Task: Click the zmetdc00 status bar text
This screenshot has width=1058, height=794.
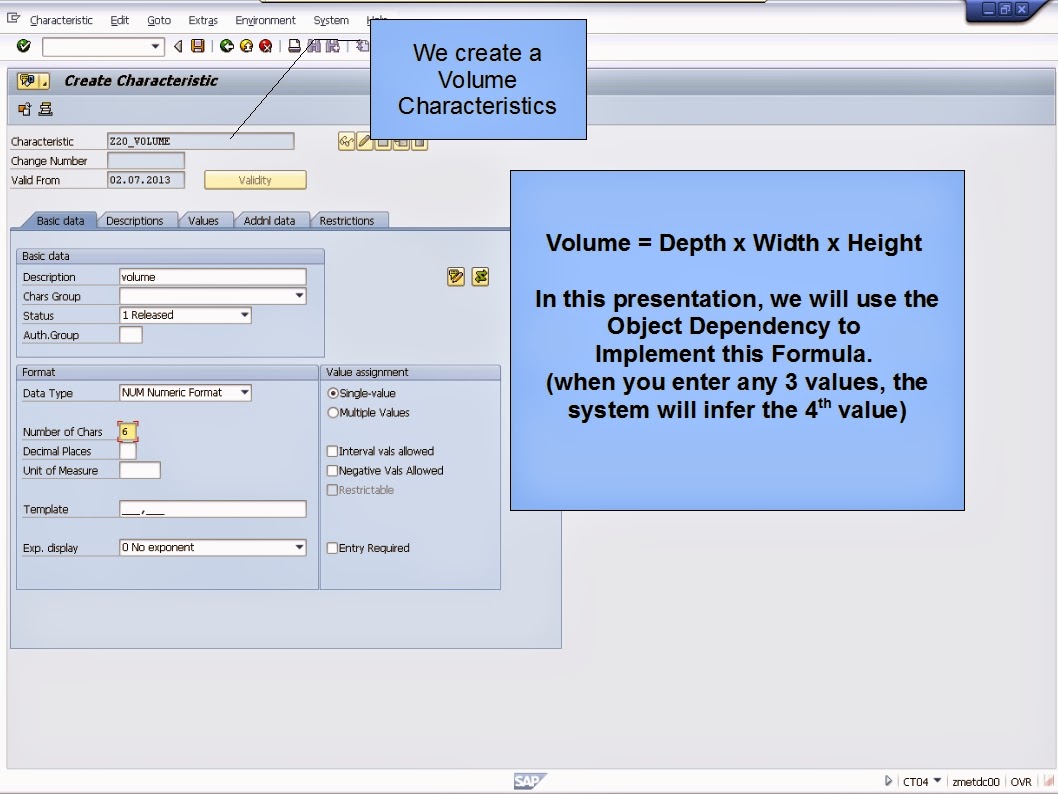Action: tap(975, 781)
